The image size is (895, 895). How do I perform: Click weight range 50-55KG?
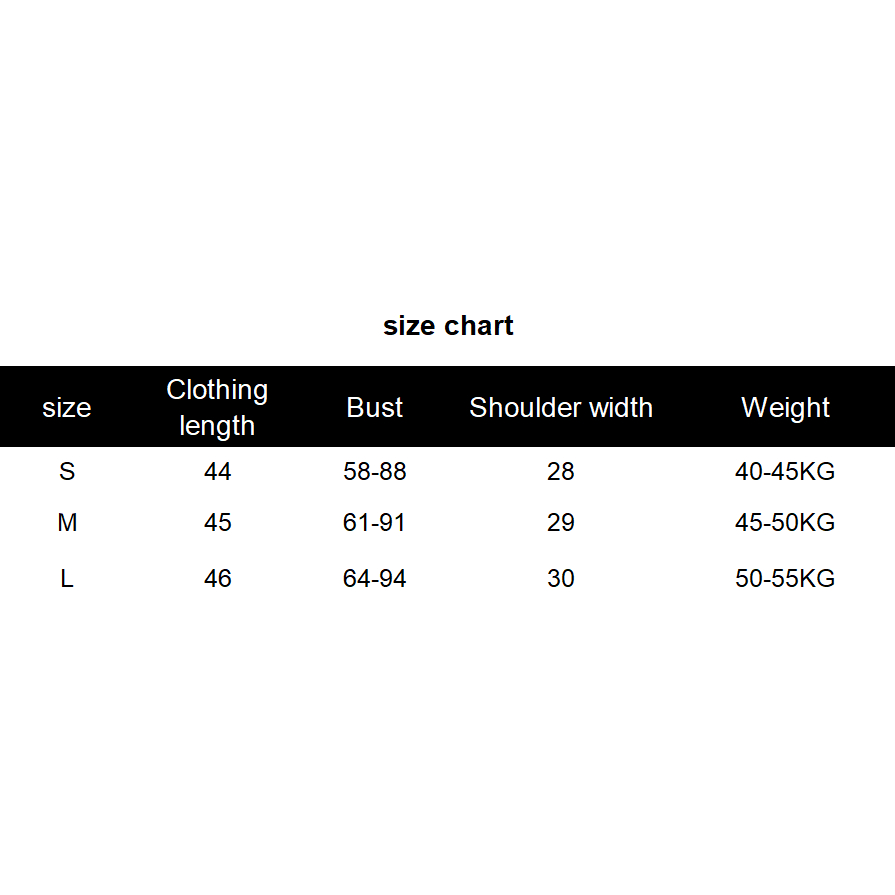click(785, 579)
